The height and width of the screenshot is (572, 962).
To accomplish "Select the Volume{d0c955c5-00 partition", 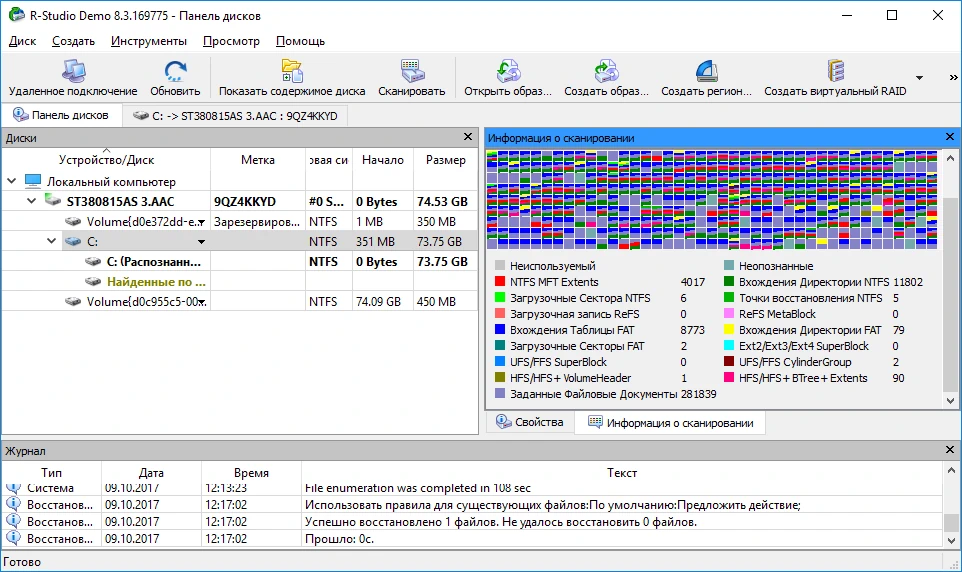I will (x=145, y=302).
